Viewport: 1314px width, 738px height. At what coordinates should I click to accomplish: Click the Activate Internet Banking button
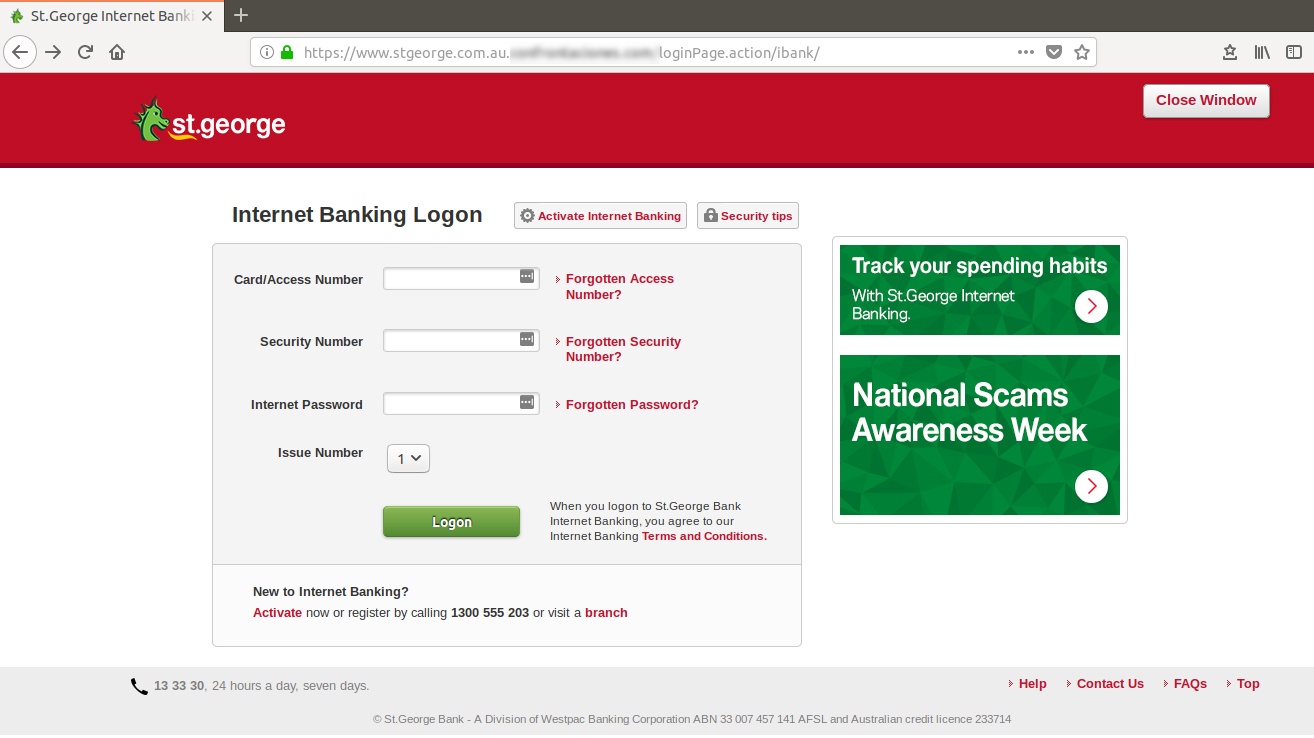pyautogui.click(x=600, y=216)
